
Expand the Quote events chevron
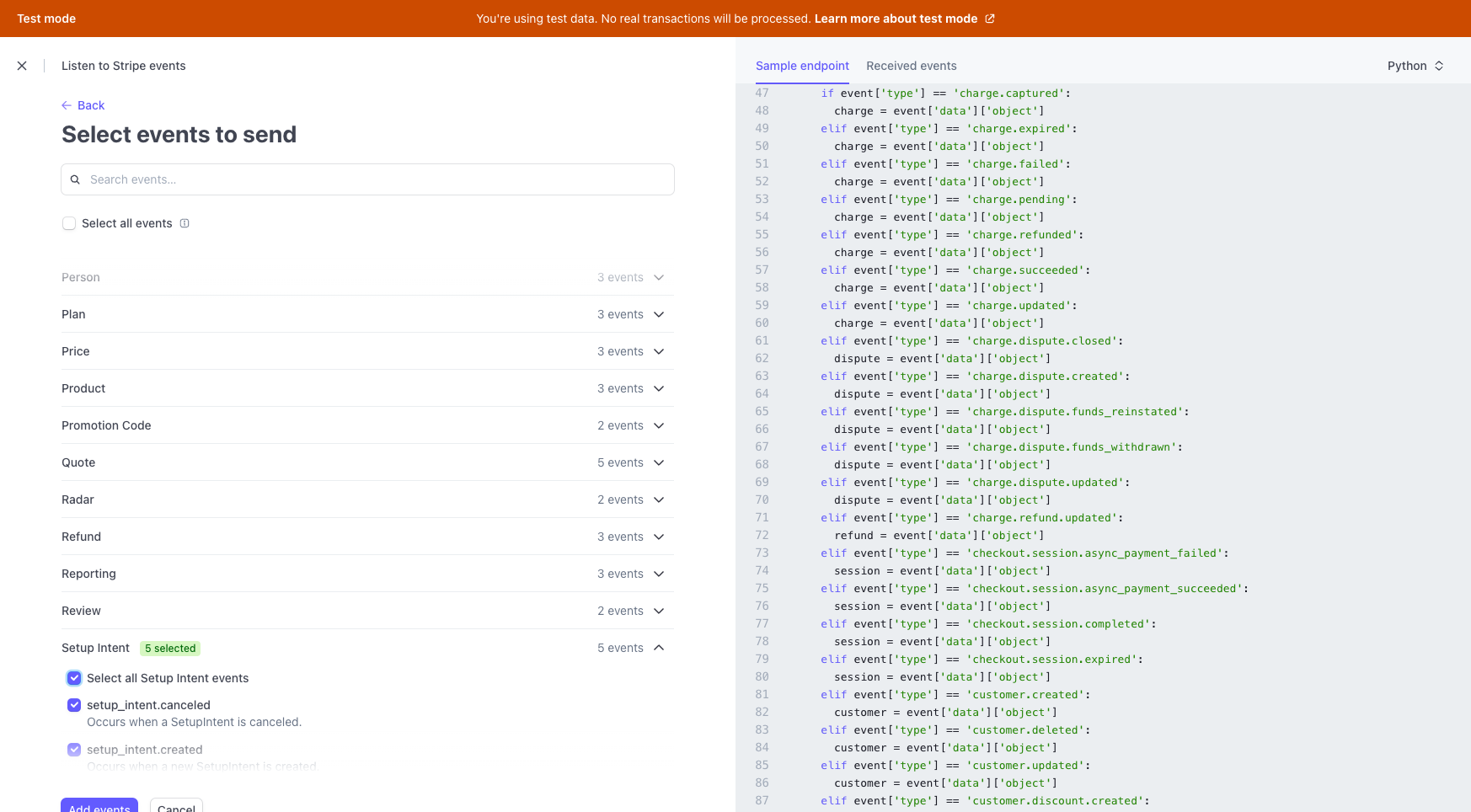pyautogui.click(x=659, y=462)
